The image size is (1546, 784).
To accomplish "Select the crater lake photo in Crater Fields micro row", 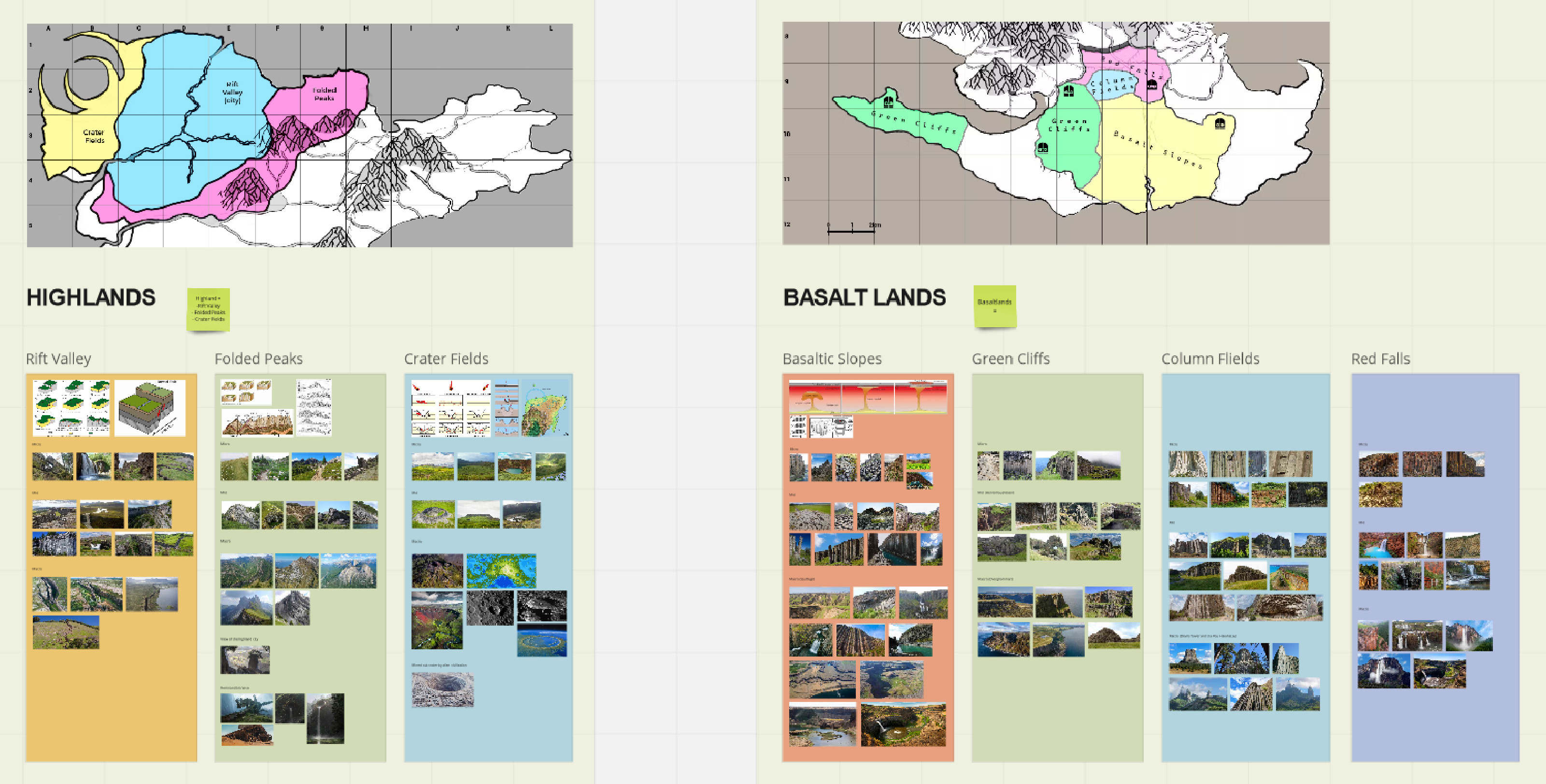I will click(514, 466).
